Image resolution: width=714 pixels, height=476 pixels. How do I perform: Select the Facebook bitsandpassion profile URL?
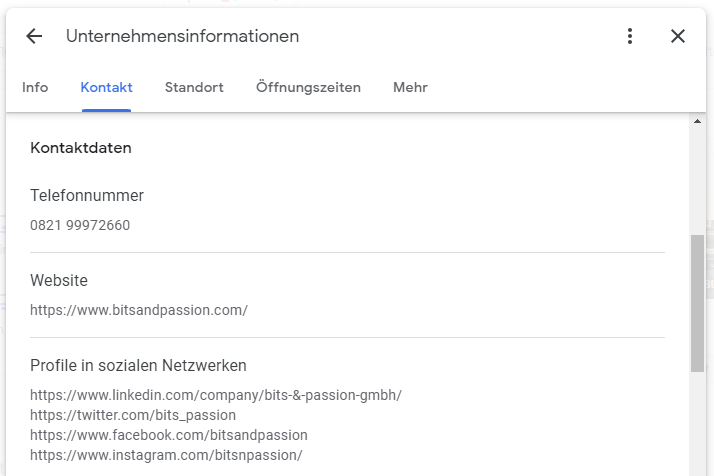point(168,435)
